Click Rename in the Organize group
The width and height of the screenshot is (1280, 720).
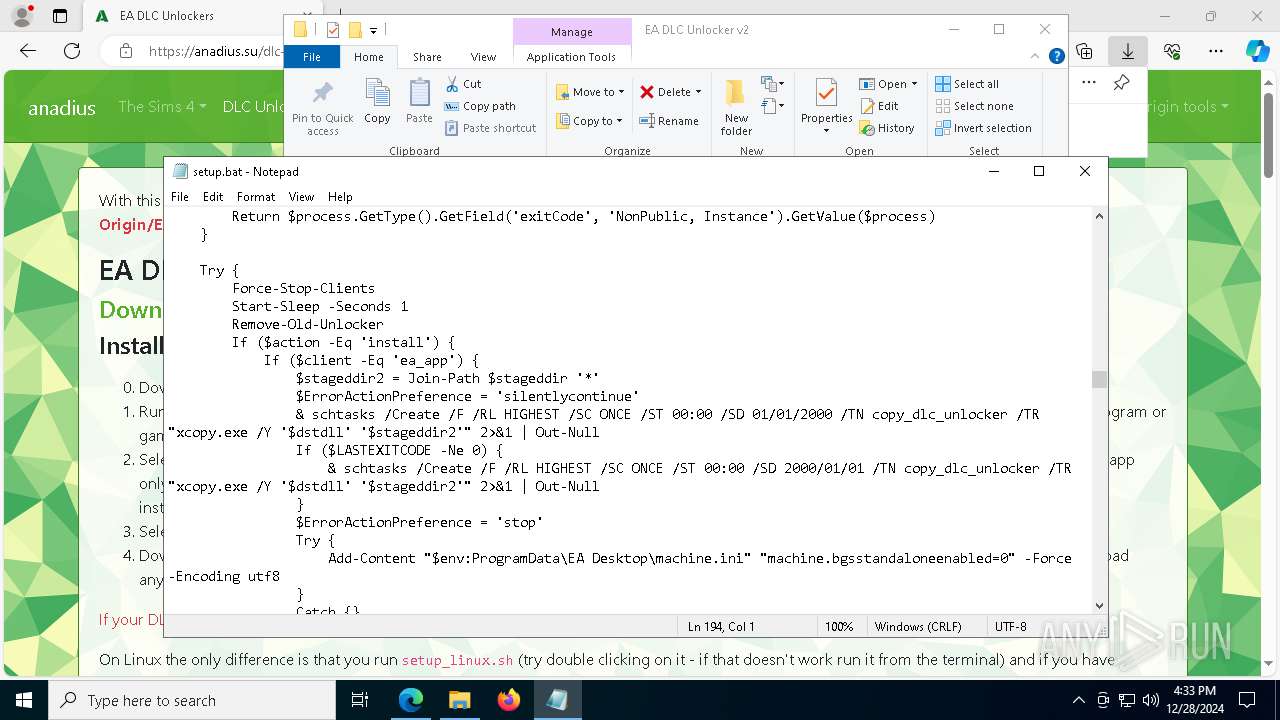[x=669, y=121]
